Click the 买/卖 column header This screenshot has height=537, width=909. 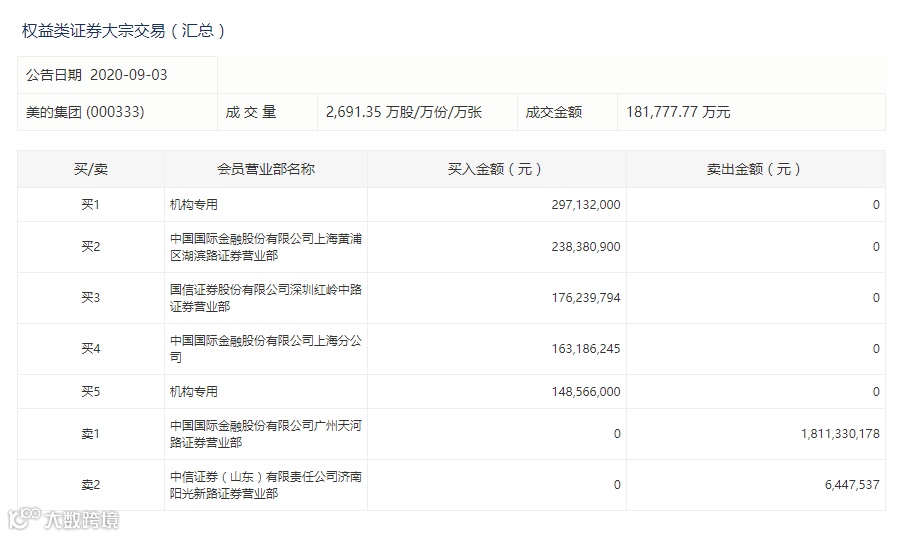coord(91,169)
